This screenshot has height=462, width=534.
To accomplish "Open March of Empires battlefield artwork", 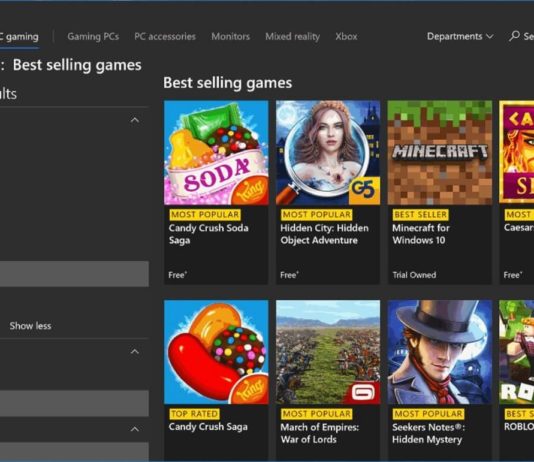I will pyautogui.click(x=328, y=352).
